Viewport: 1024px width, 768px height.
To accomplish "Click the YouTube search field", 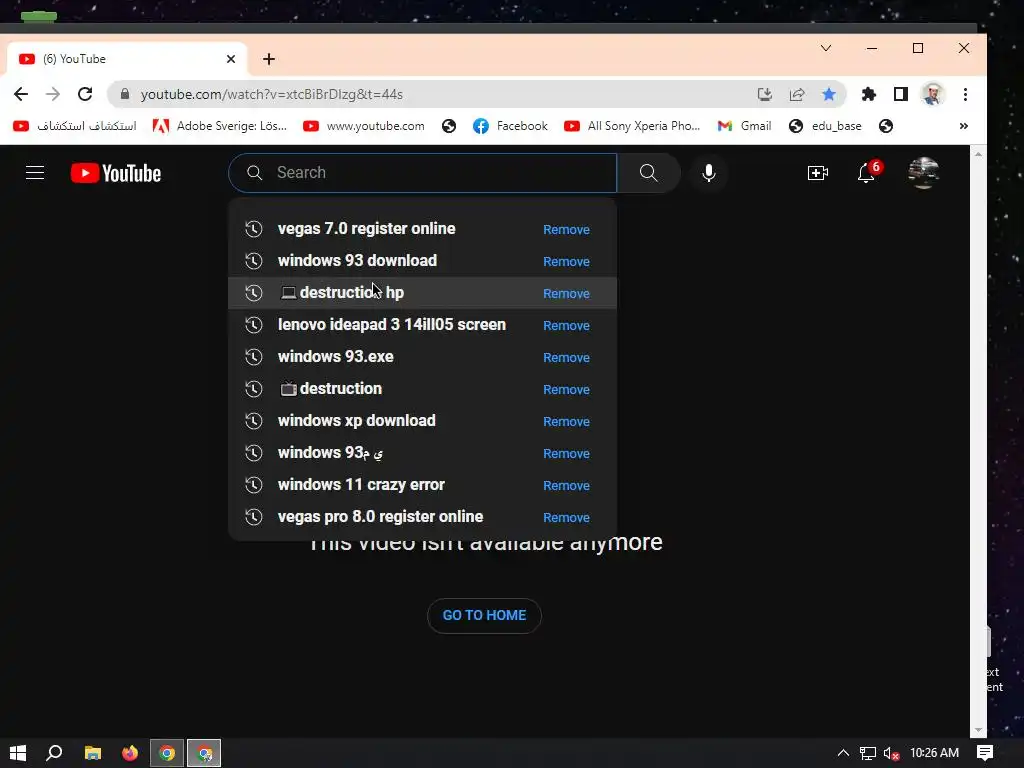I will pyautogui.click(x=423, y=173).
